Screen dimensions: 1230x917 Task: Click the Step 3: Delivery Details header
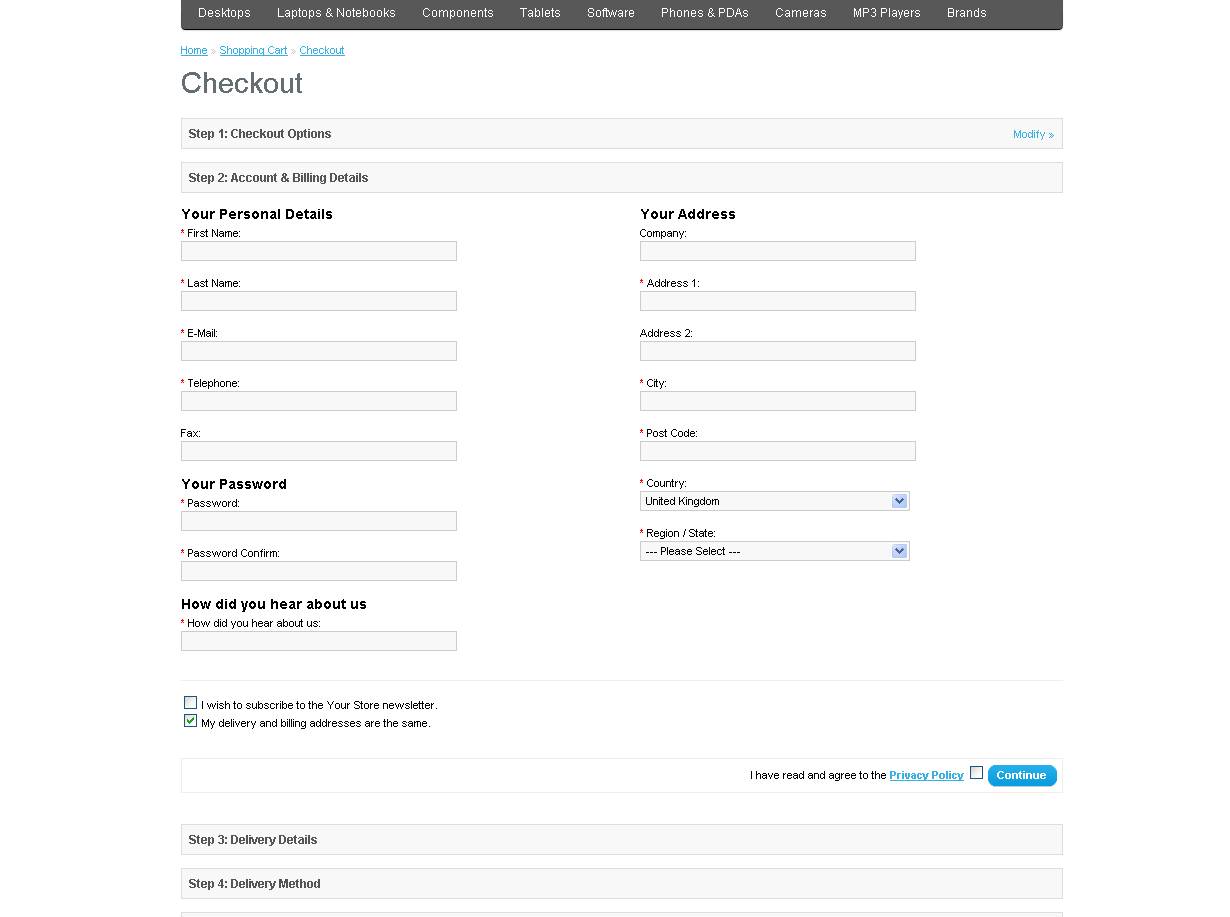pyautogui.click(x=621, y=840)
